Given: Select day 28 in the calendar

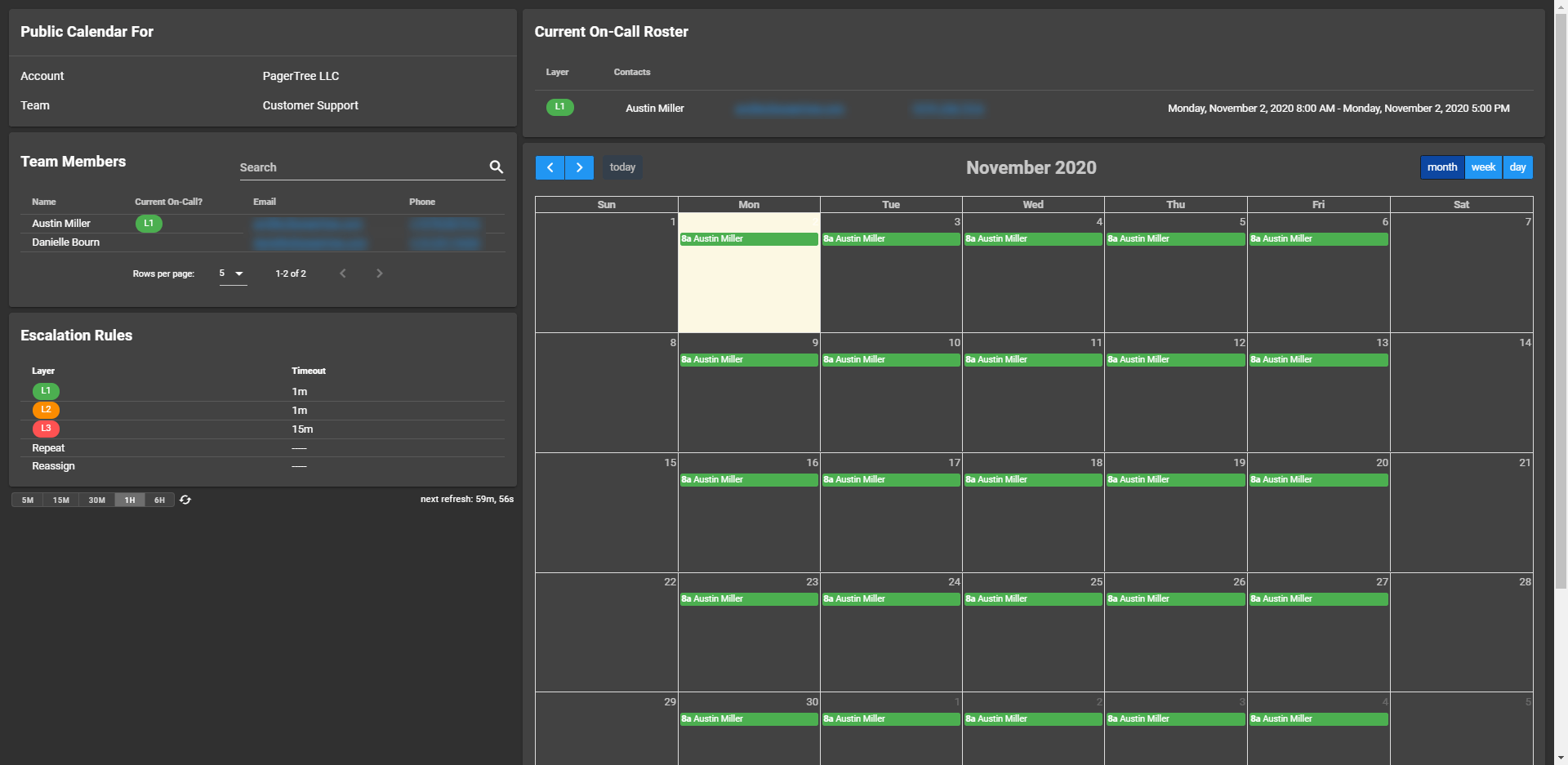Looking at the screenshot, I should [x=1462, y=633].
